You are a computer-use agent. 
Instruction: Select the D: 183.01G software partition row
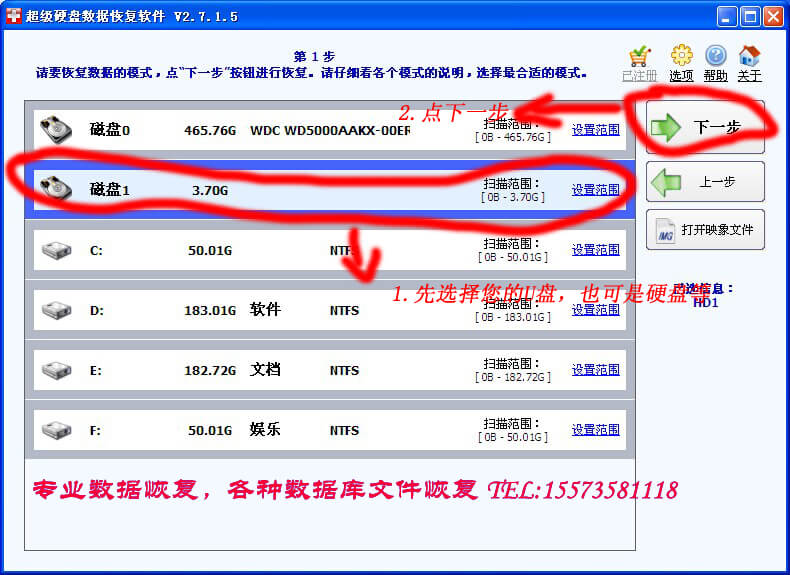point(300,310)
